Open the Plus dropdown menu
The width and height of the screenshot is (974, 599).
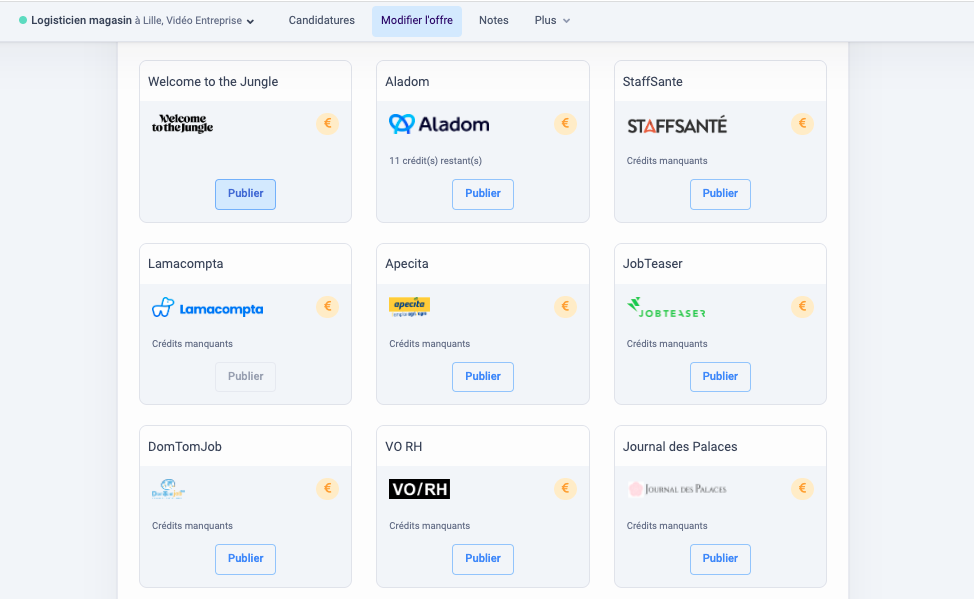pyautogui.click(x=552, y=21)
